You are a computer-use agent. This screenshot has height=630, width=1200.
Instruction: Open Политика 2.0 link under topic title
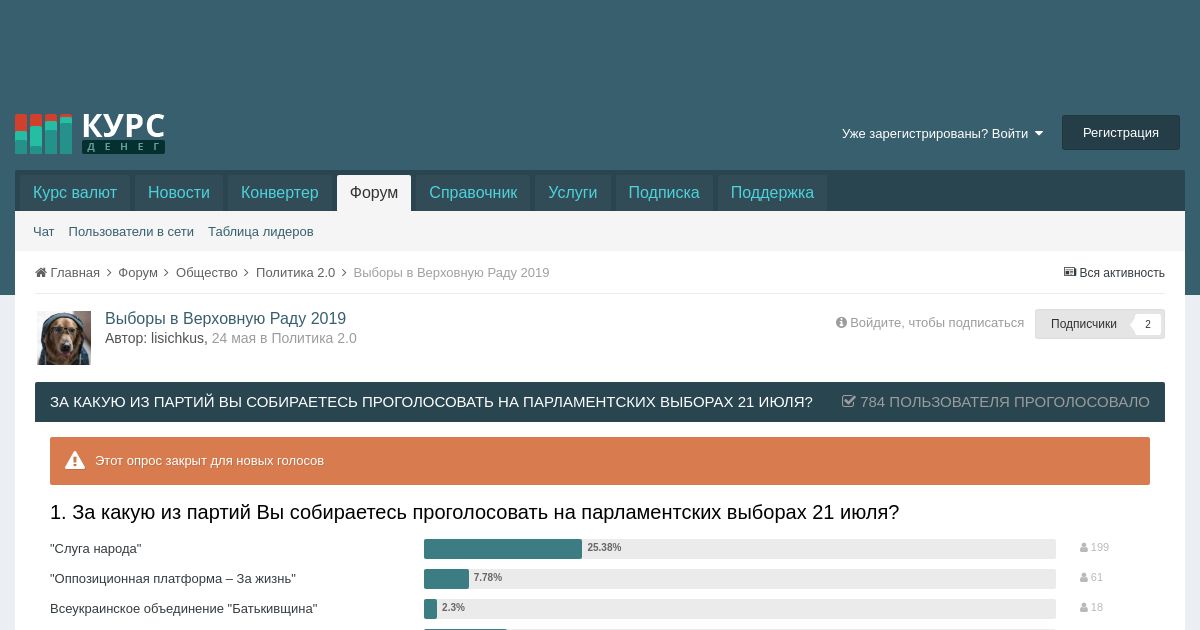313,338
